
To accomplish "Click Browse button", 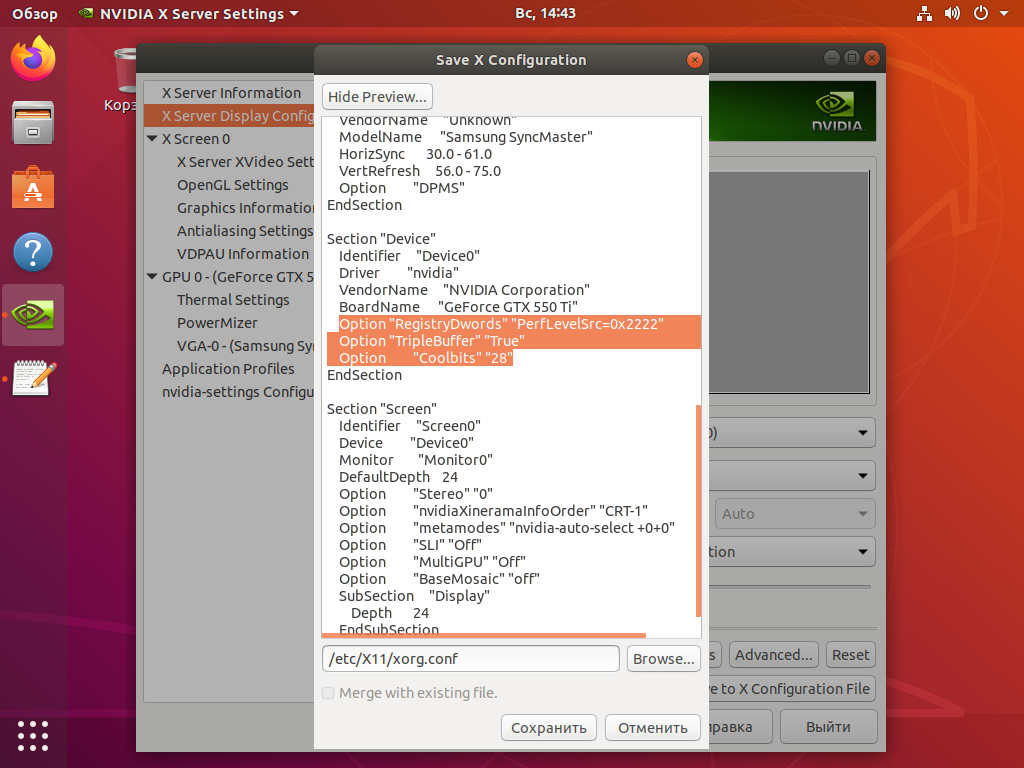I will coord(664,658).
